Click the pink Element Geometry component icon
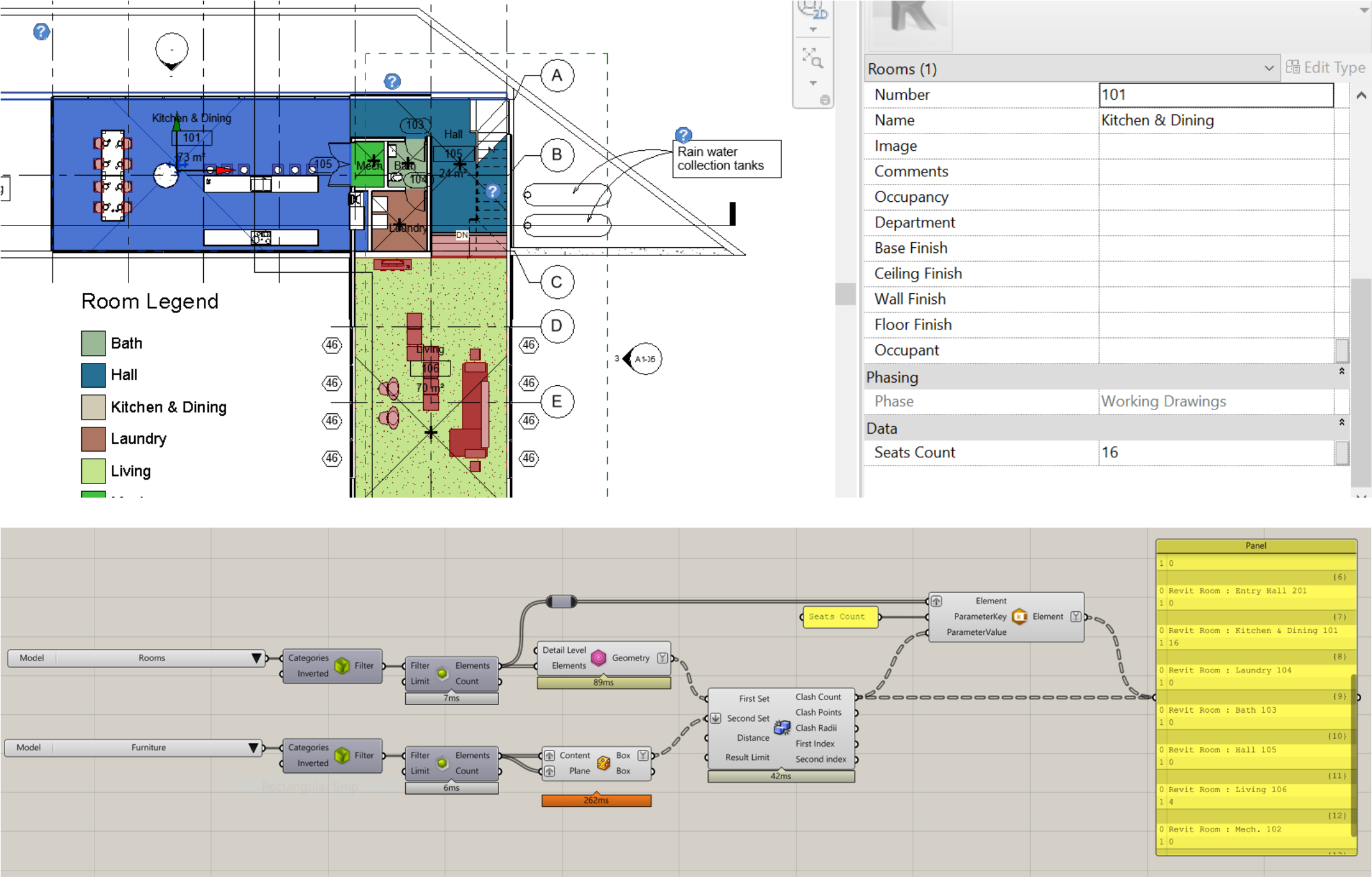This screenshot has width=1372, height=877. click(x=599, y=658)
